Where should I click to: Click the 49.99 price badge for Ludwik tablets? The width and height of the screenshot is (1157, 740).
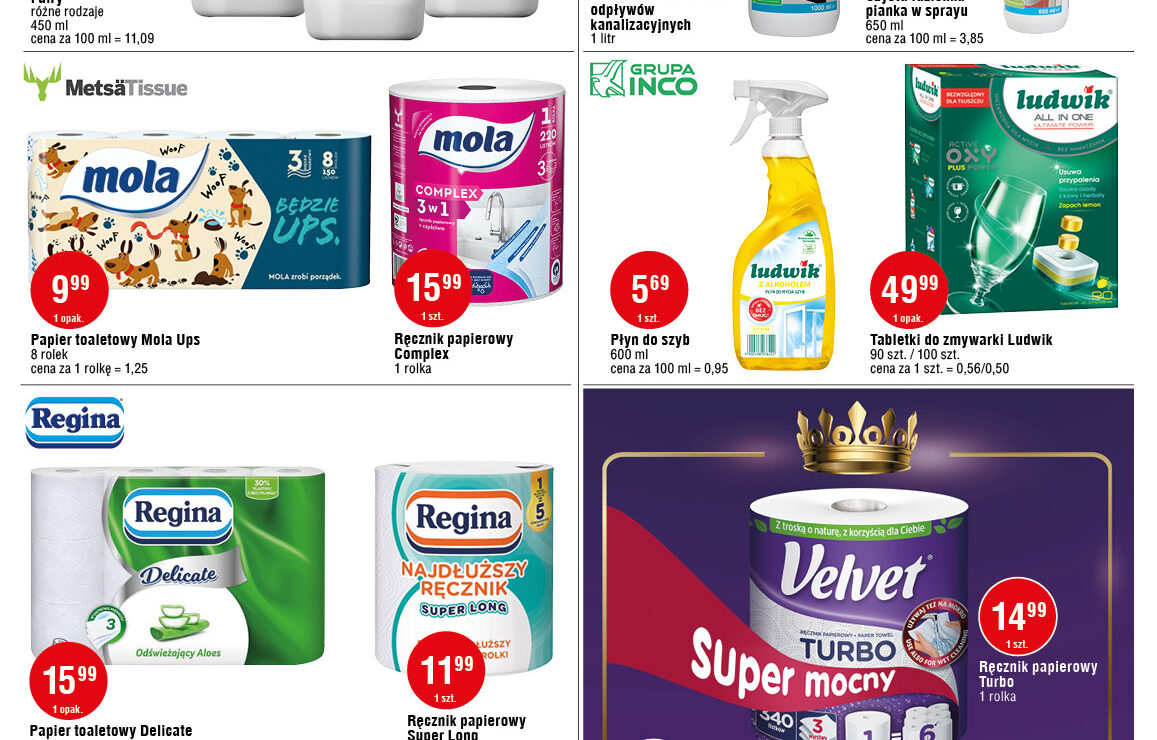(909, 290)
